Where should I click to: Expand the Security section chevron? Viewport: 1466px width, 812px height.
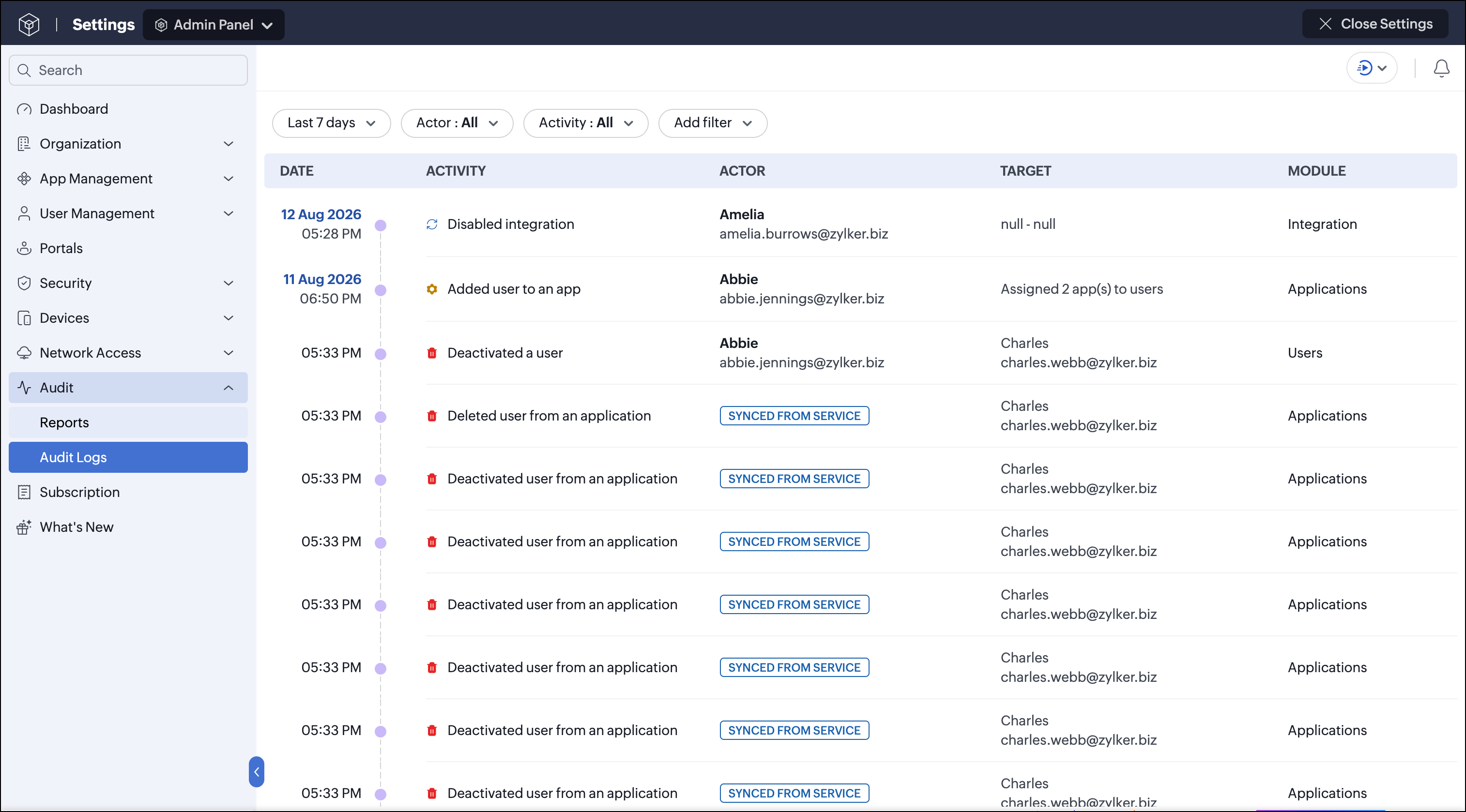tap(229, 283)
